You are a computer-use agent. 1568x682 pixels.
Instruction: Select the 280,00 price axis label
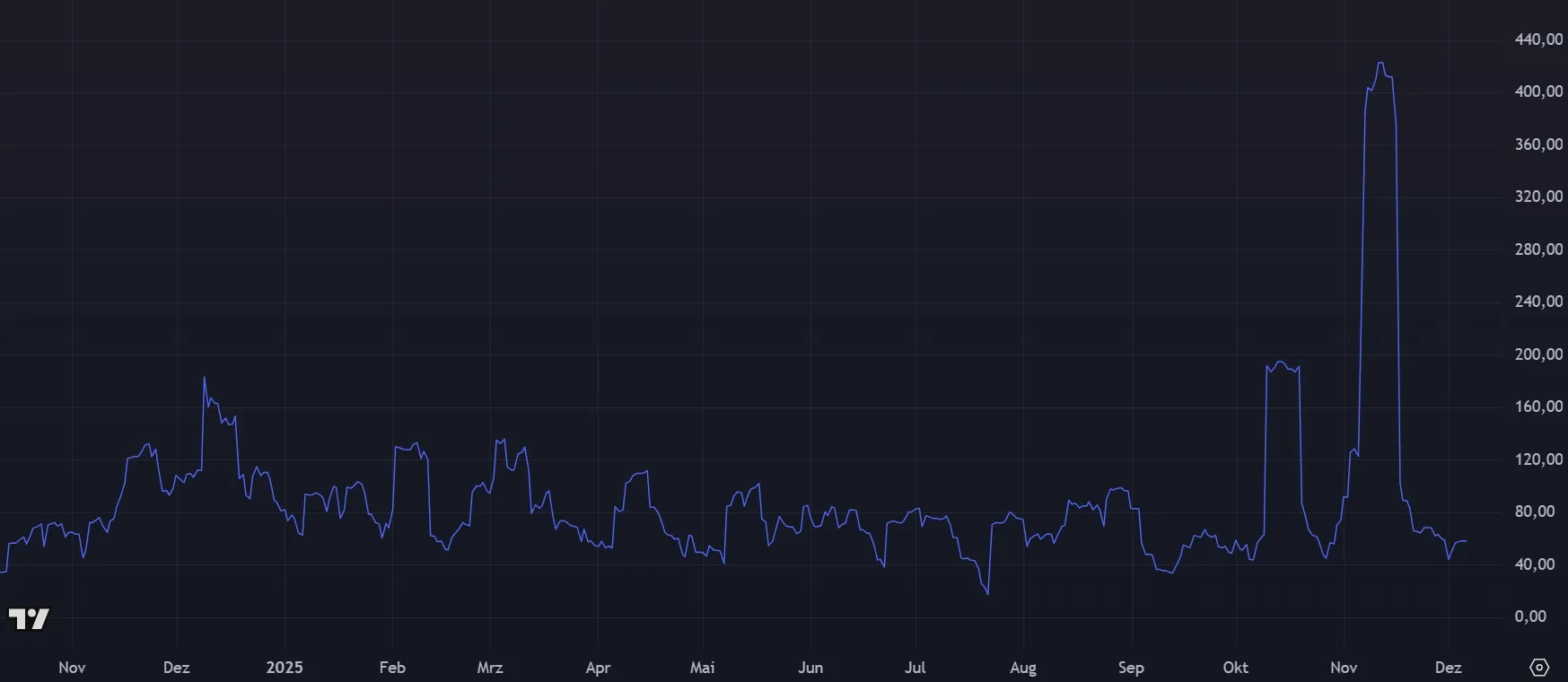pos(1538,249)
